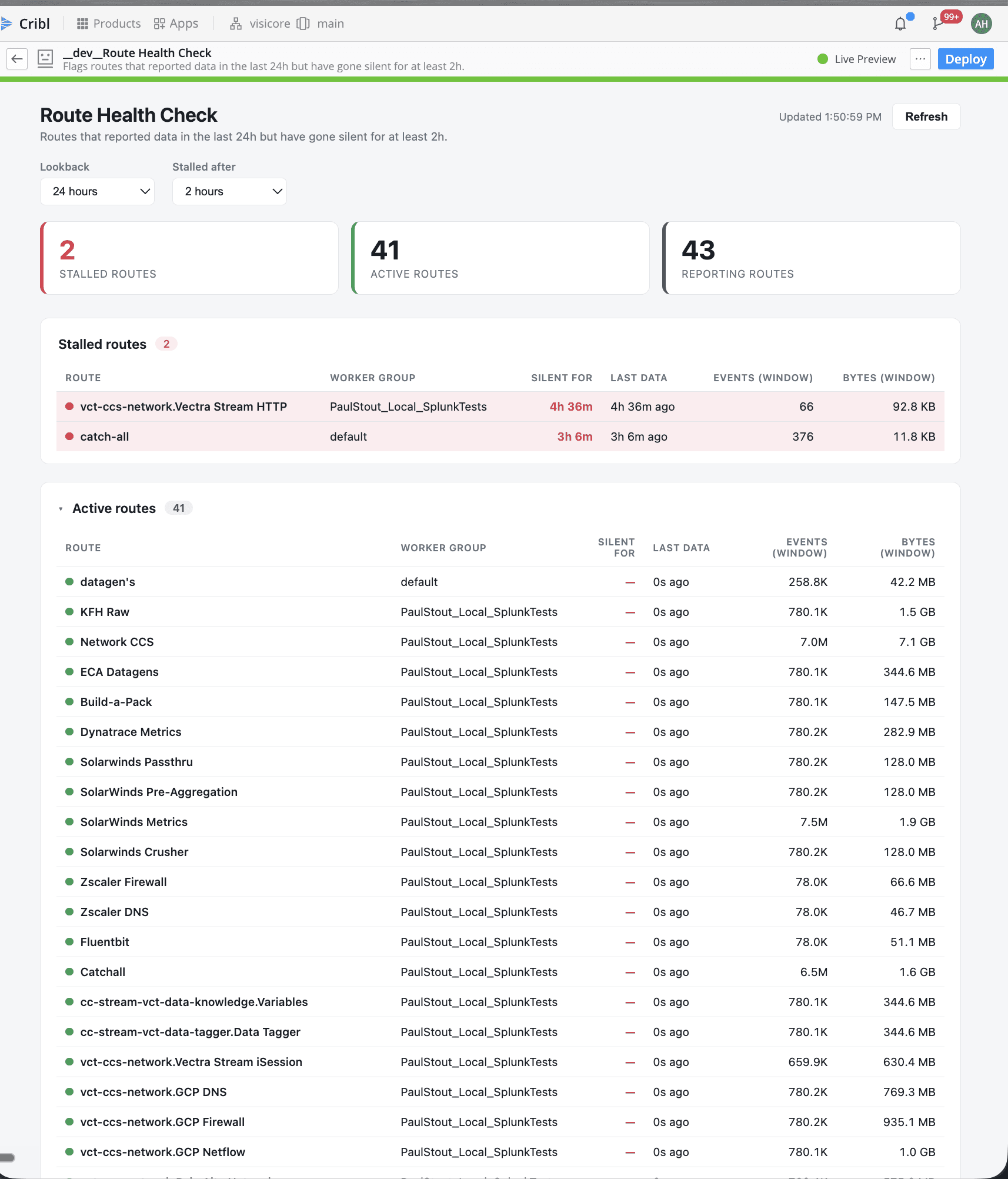Click the Refresh button

coord(926,116)
